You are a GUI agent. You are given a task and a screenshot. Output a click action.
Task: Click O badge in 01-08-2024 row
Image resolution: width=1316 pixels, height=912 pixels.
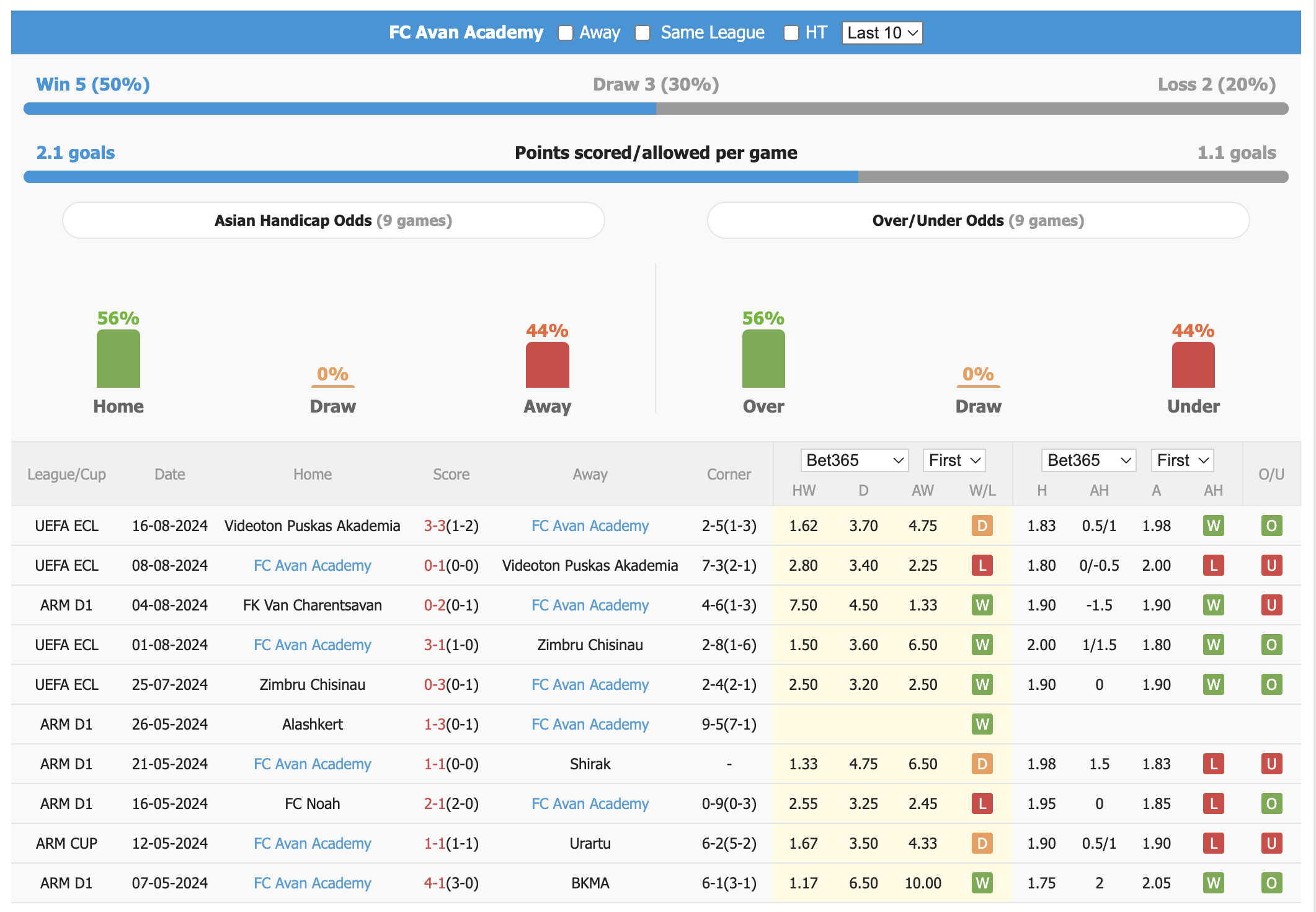1271,645
